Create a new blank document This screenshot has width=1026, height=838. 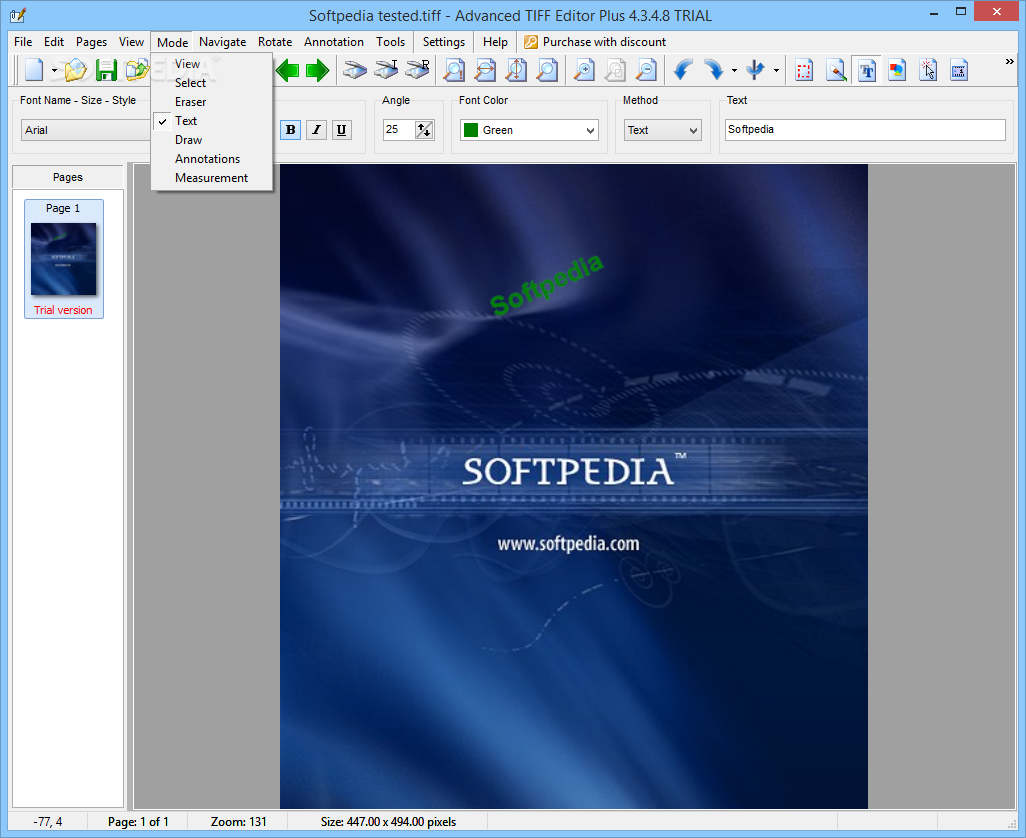pos(34,70)
